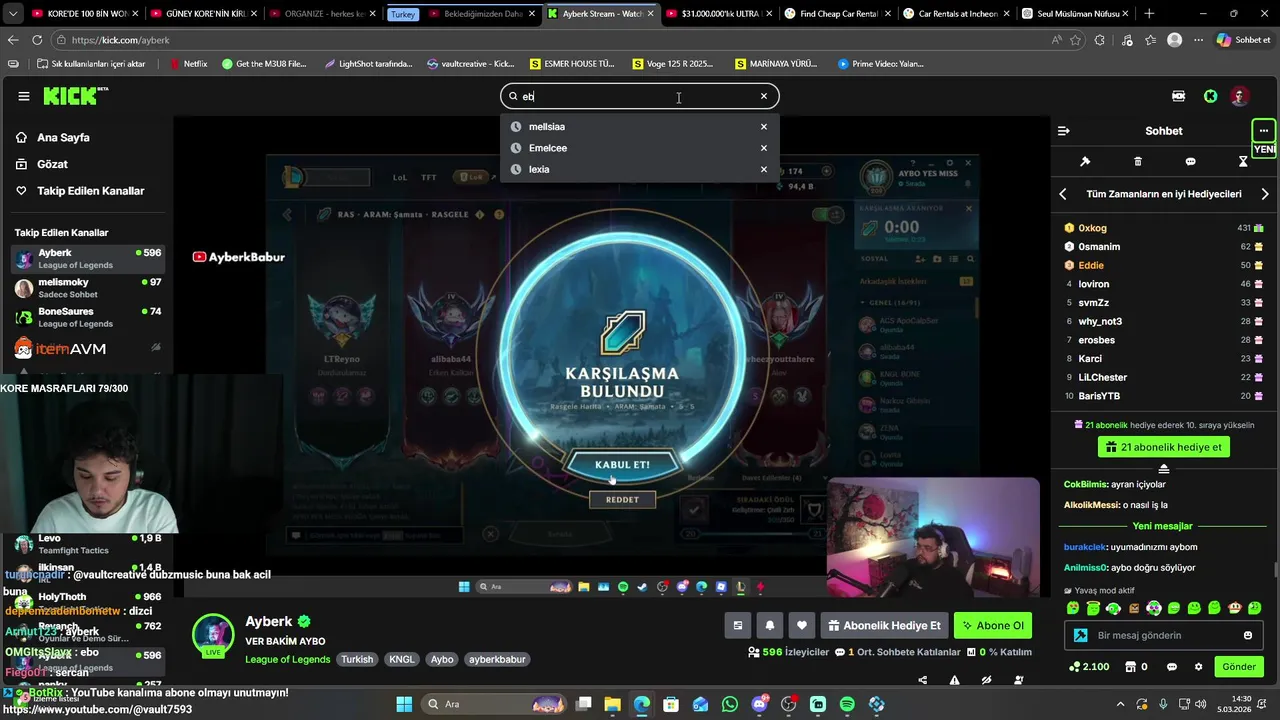The image size is (1280, 720).
Task: Open the Ayberk channel avatar
Action: click(x=213, y=635)
